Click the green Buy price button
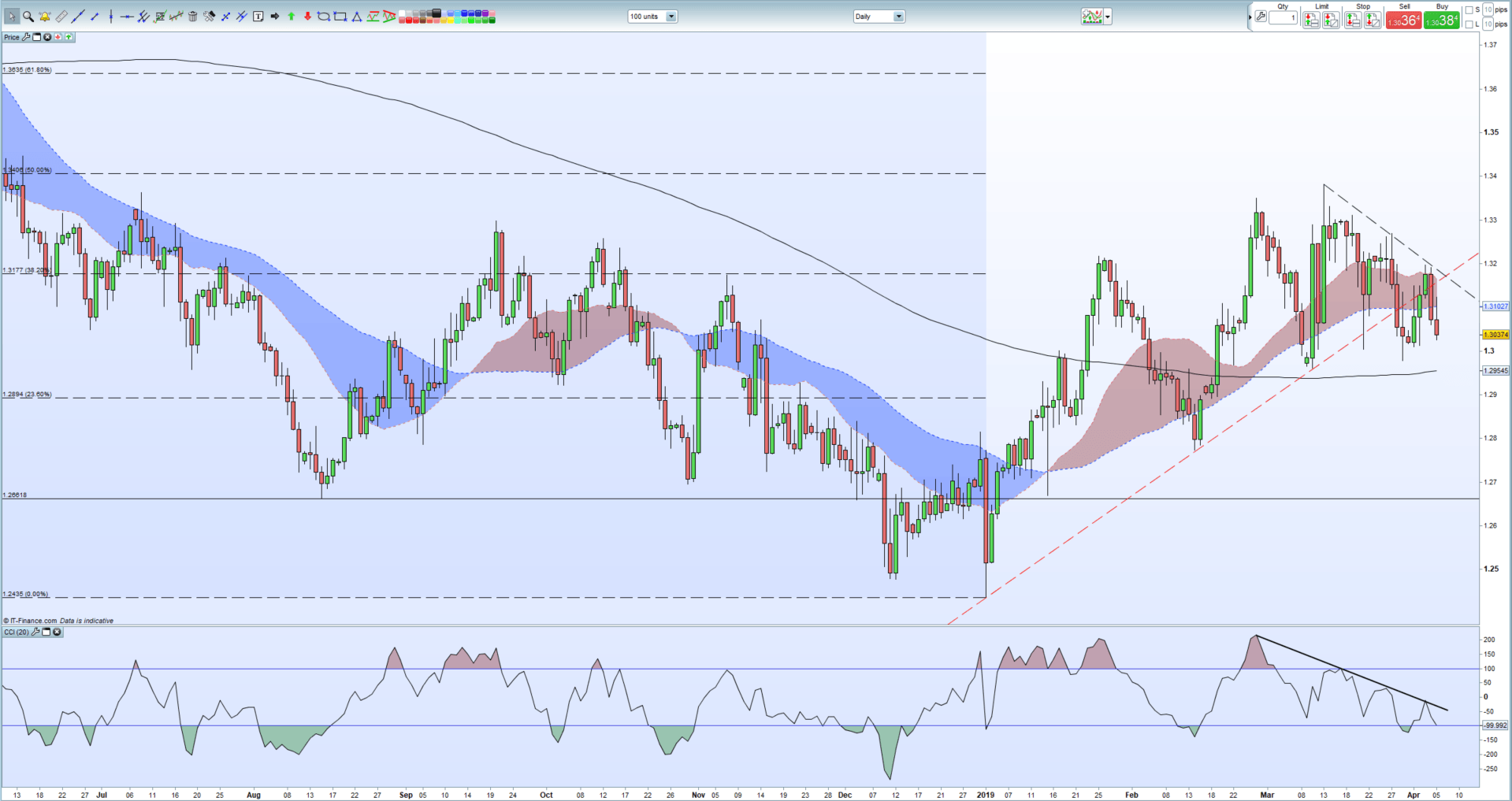 pos(1441,20)
